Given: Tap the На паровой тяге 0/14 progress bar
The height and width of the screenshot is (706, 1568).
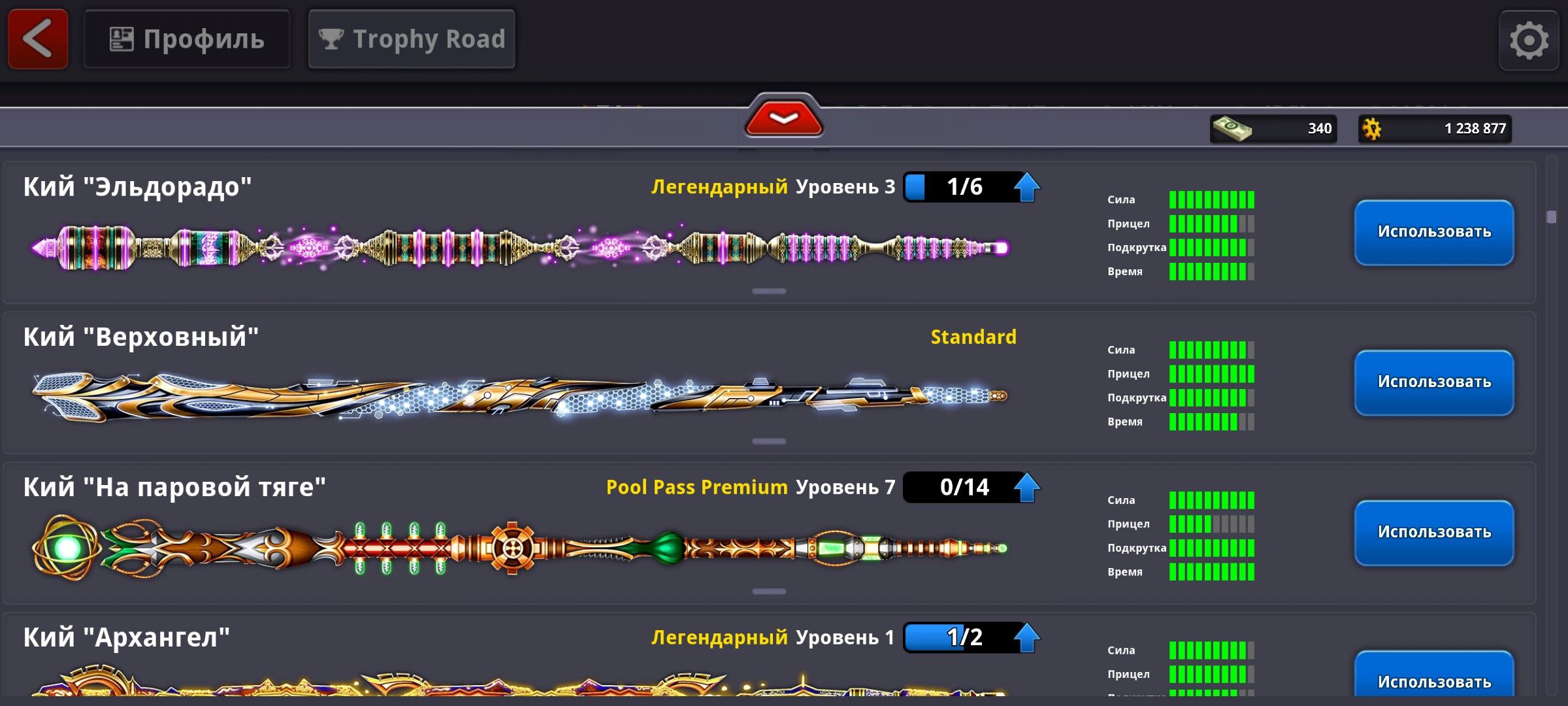Looking at the screenshot, I should click(964, 488).
